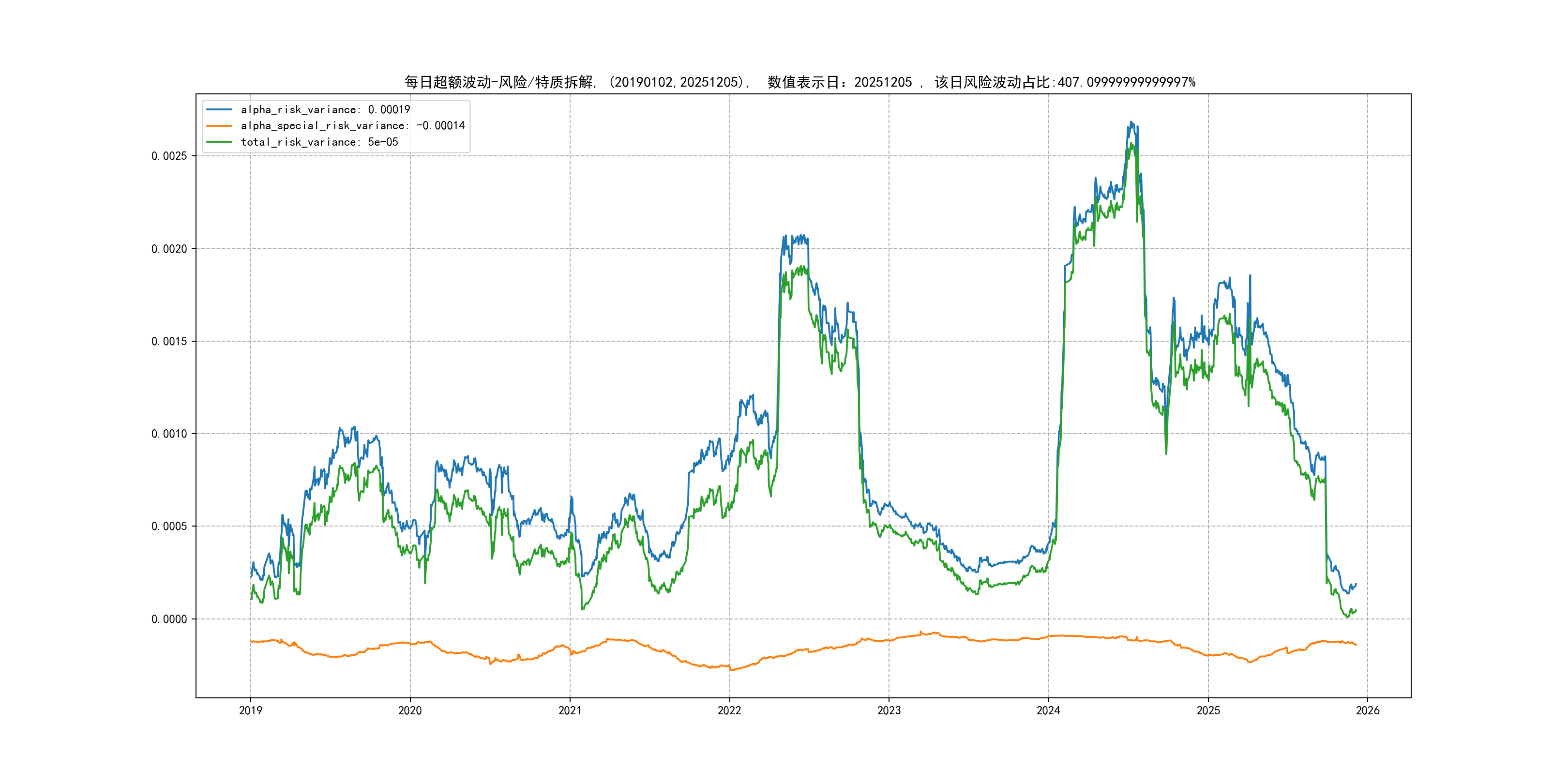Click the 2023 x-axis tick label
Image resolution: width=1568 pixels, height=784 pixels.
click(889, 710)
